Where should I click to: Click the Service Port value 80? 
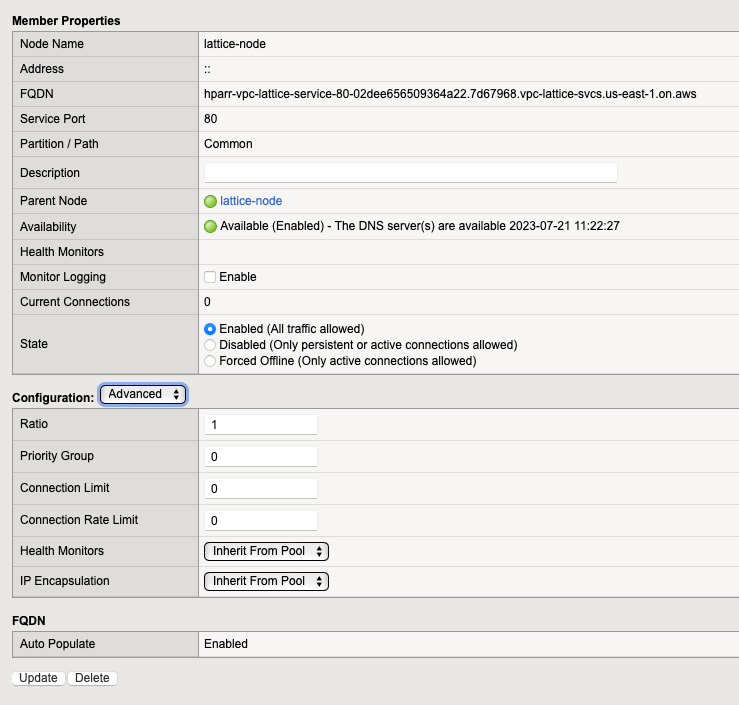(x=211, y=119)
